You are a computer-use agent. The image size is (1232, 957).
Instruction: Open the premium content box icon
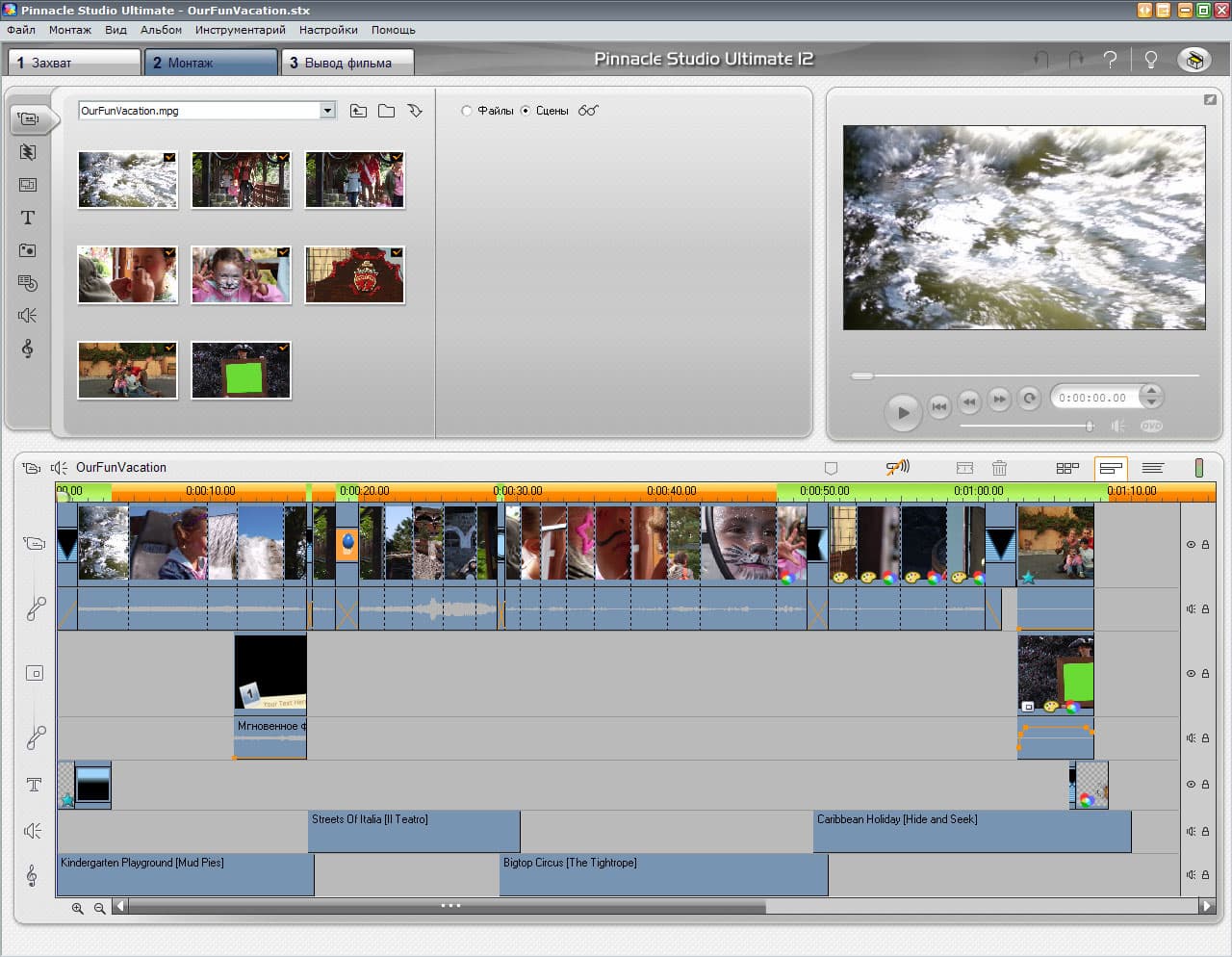[x=1194, y=60]
